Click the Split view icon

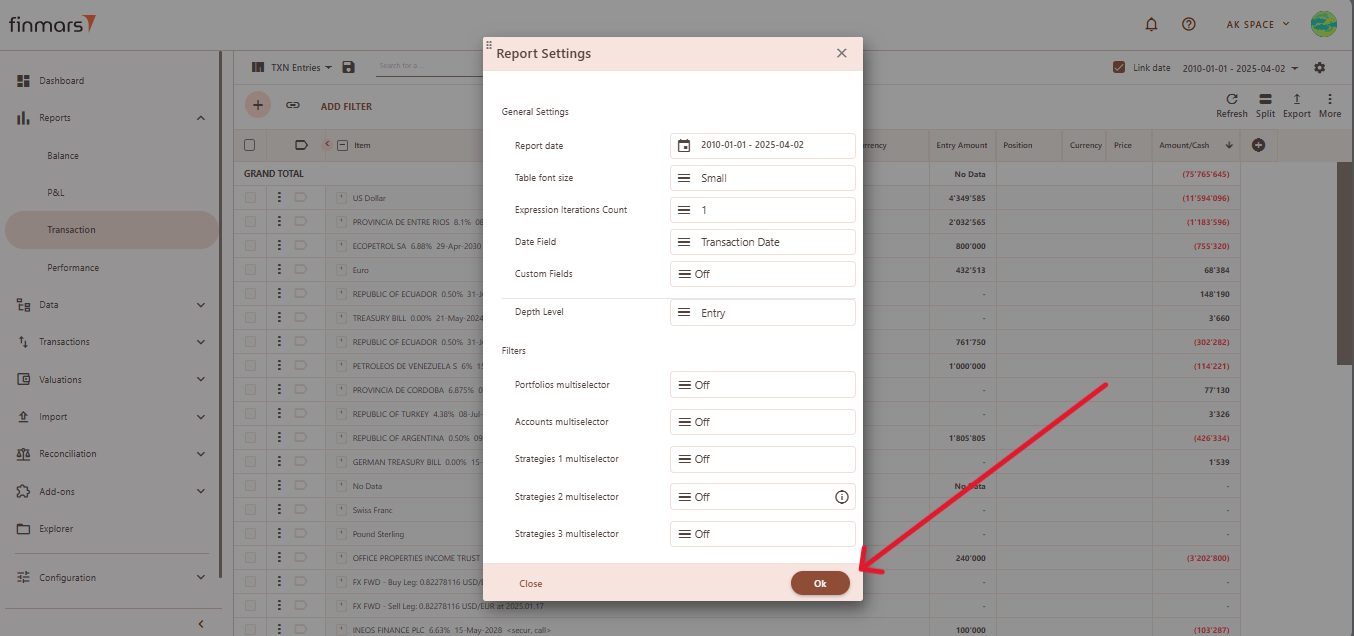[1265, 100]
